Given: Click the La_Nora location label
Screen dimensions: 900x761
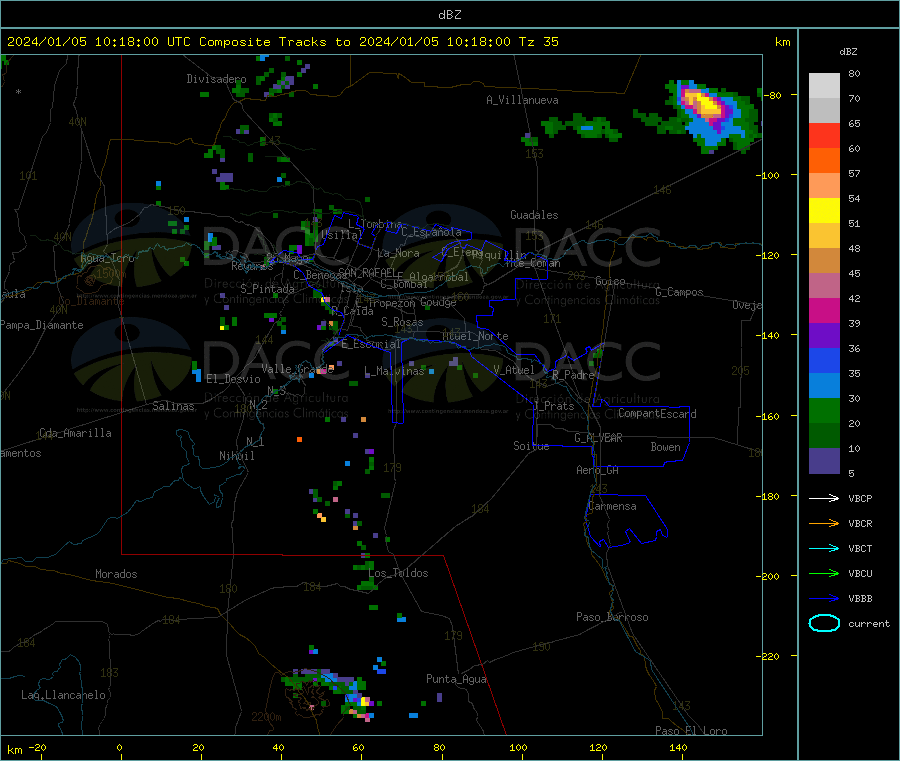Looking at the screenshot, I should click(x=398, y=253).
